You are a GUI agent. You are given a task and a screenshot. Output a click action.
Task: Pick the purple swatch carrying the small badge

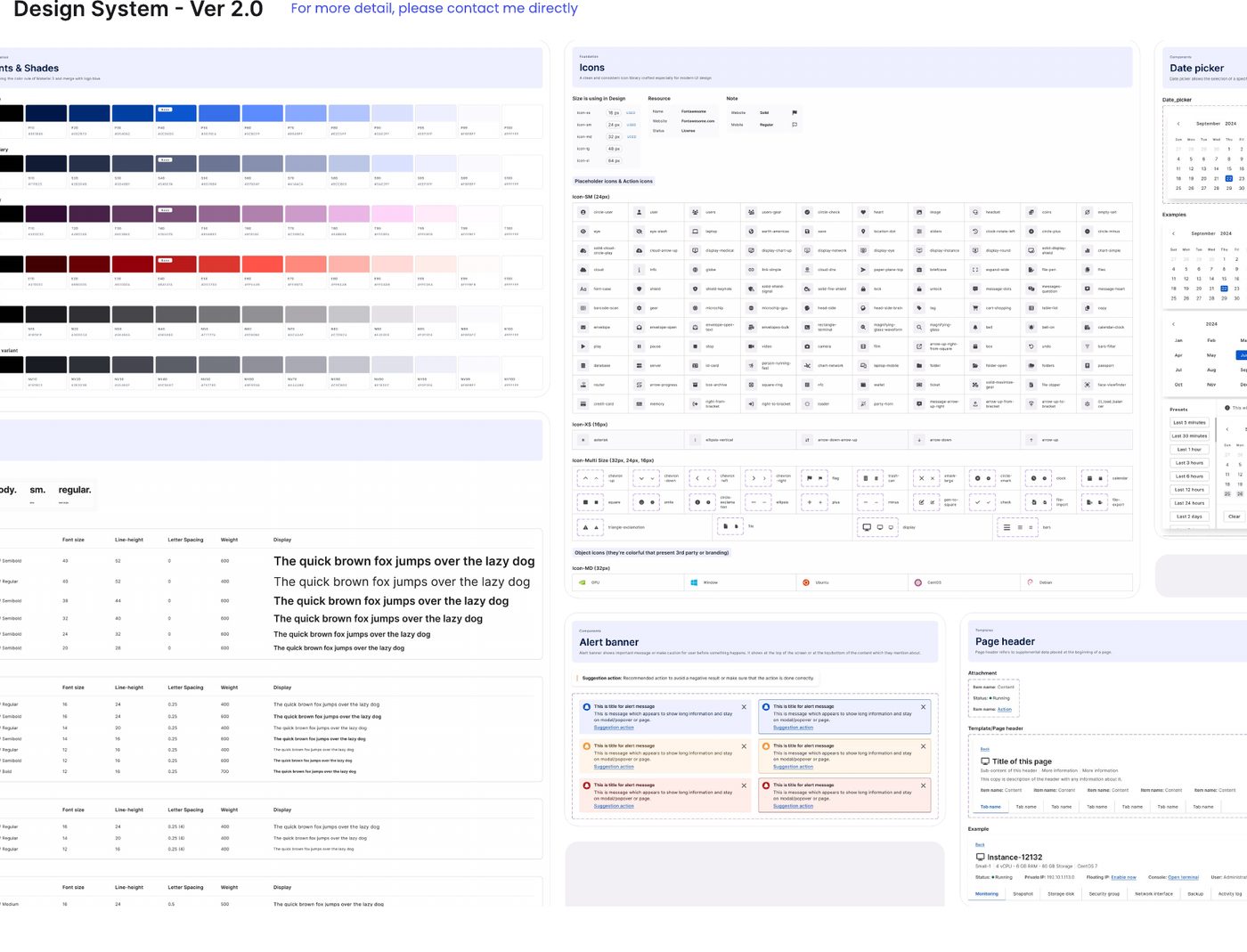176,214
